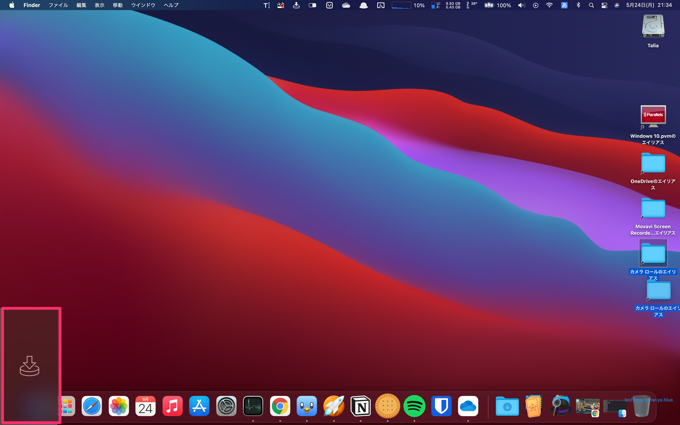This screenshot has width=680, height=425.
Task: Open the Music app
Action: (172, 406)
